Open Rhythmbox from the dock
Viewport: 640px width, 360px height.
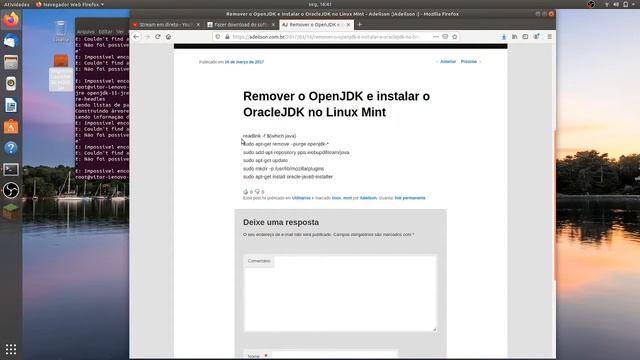click(11, 84)
